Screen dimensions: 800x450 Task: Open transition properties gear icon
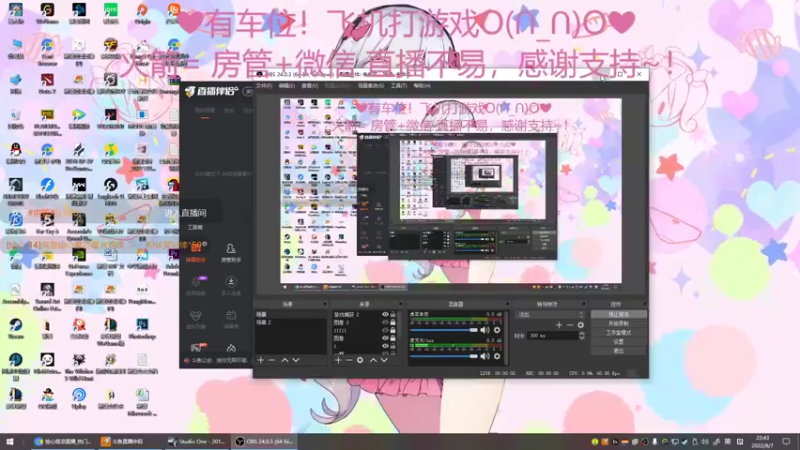click(581, 325)
